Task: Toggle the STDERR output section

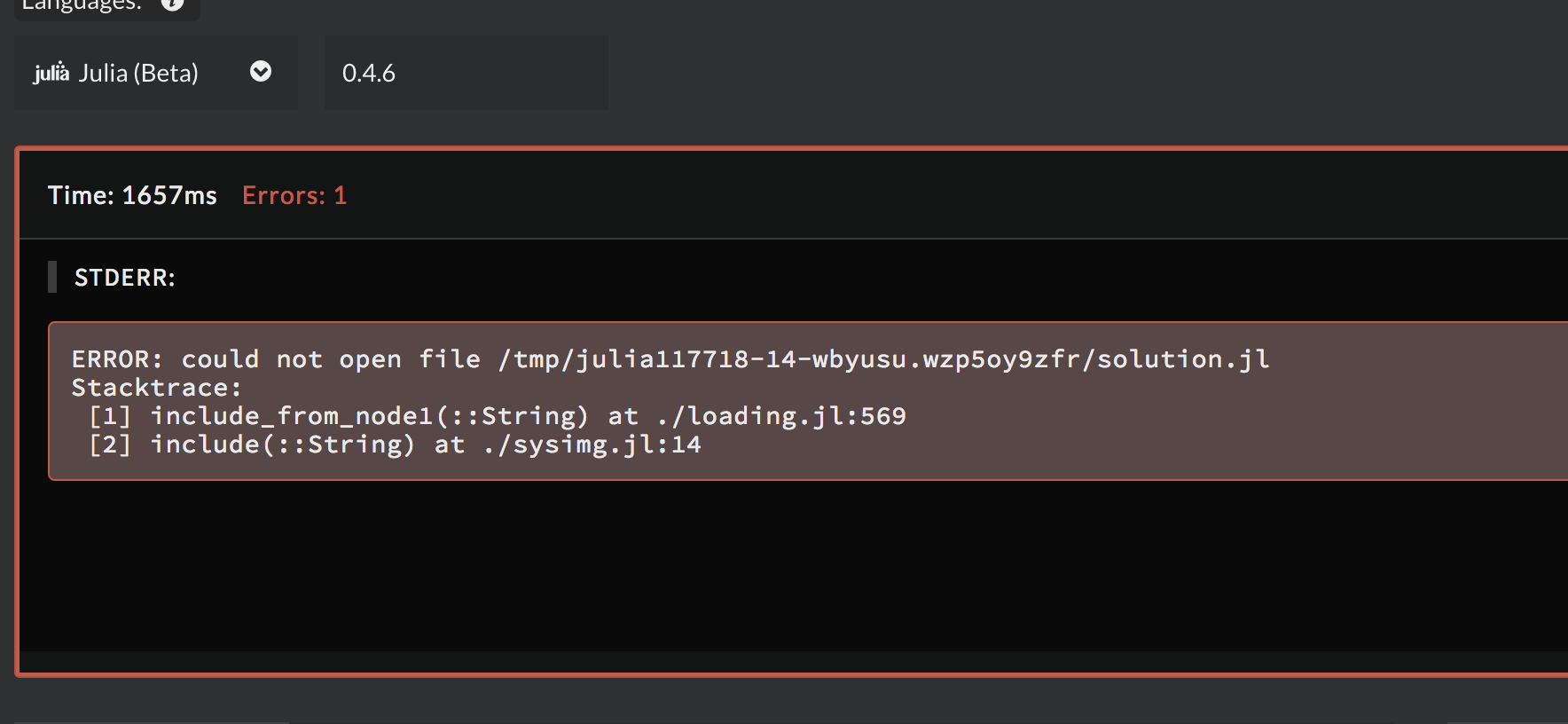Action: coord(124,277)
